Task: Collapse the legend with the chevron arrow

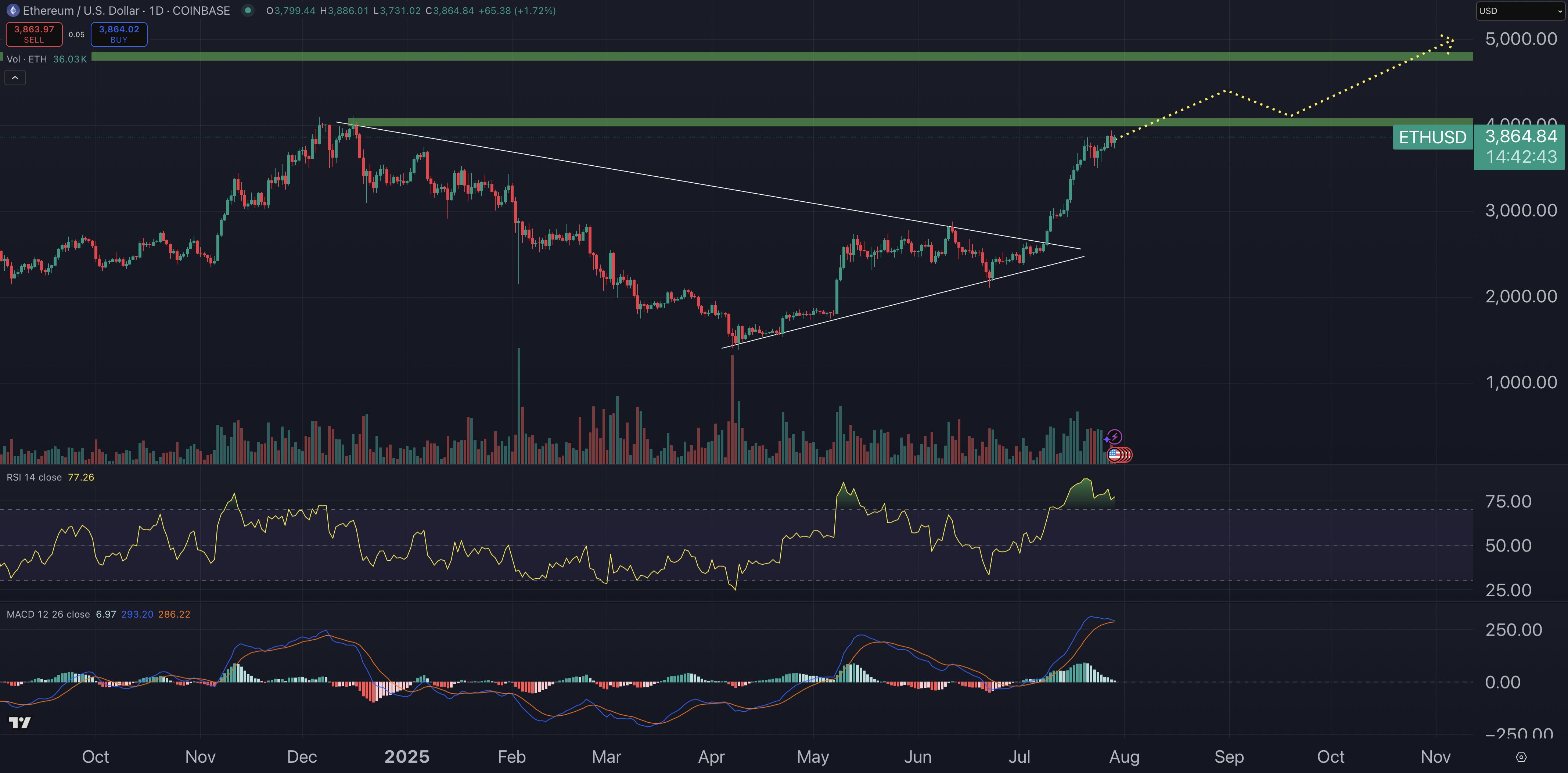Action: (x=15, y=77)
